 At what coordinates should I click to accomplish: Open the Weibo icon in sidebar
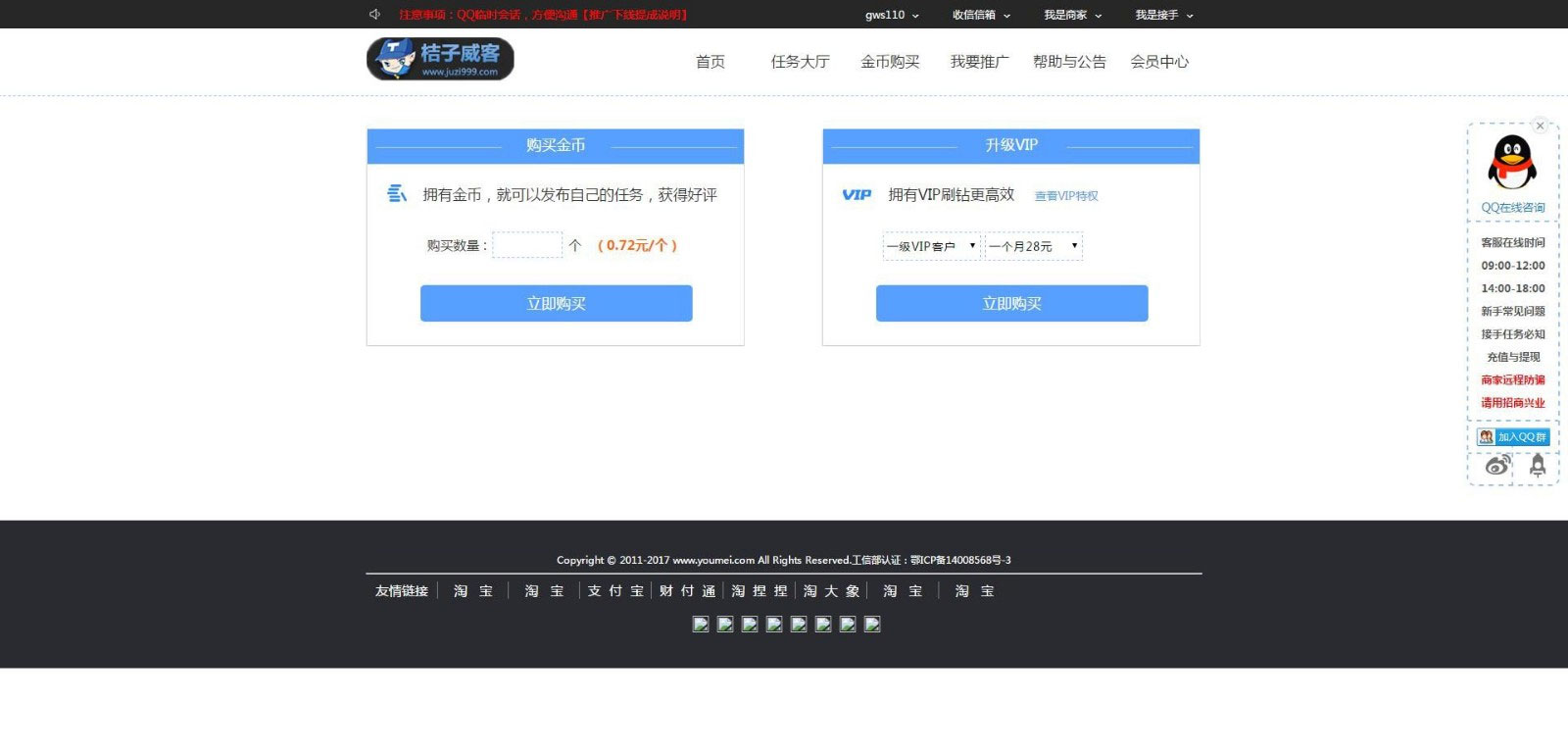(1497, 466)
